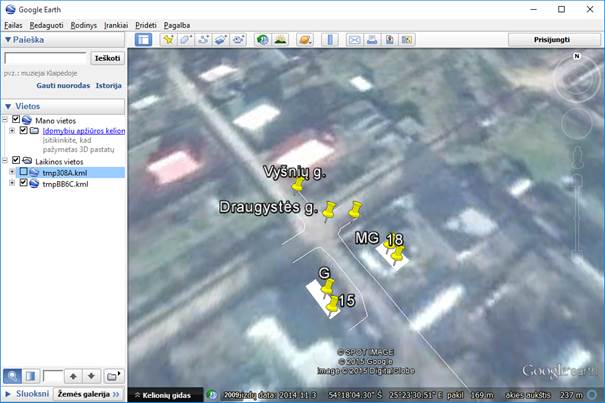Open the Pridėti menu
The image size is (605, 403).
[146, 25]
